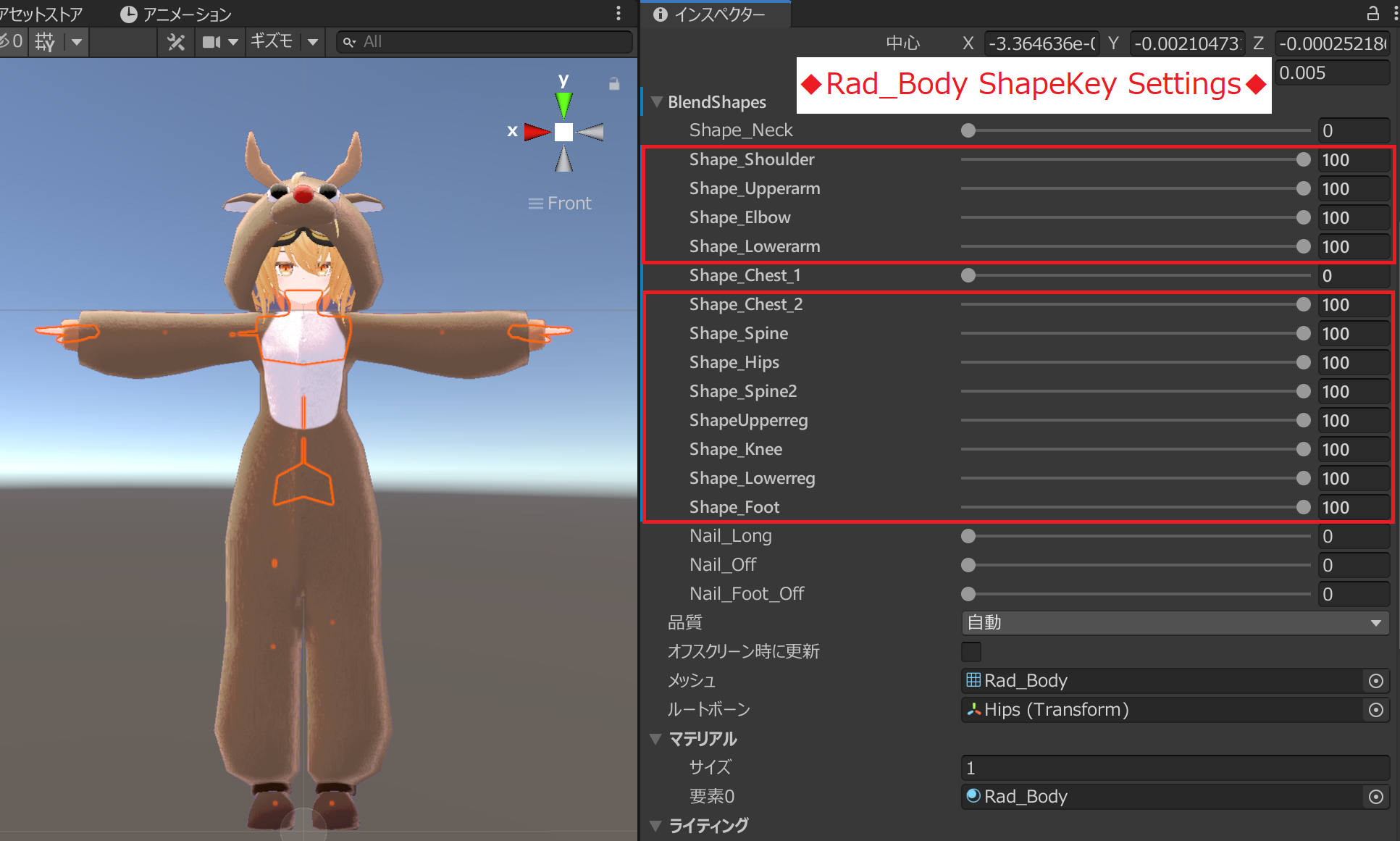Click the ギズモ button

[x=272, y=41]
